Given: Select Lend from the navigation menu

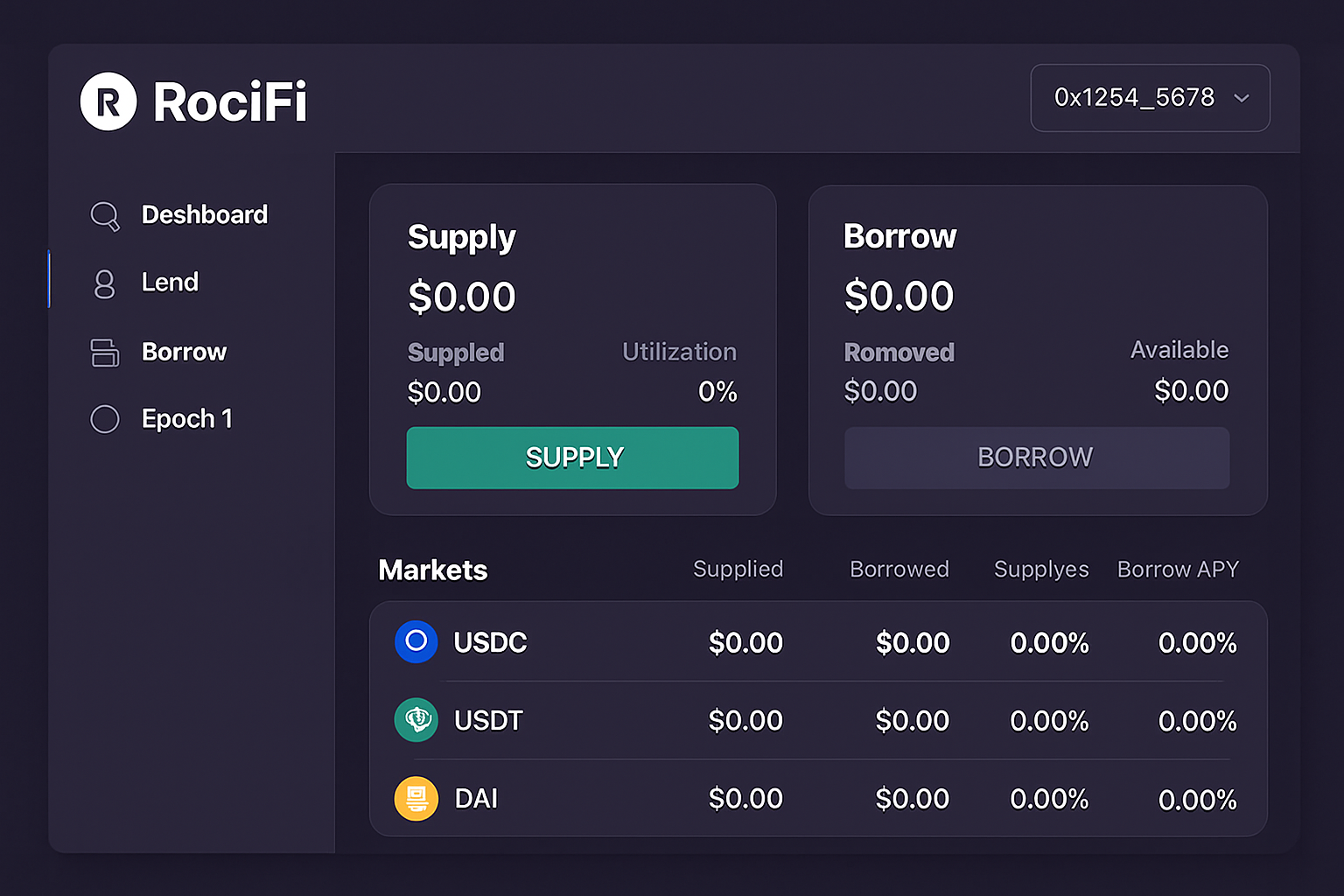Looking at the screenshot, I should (170, 283).
